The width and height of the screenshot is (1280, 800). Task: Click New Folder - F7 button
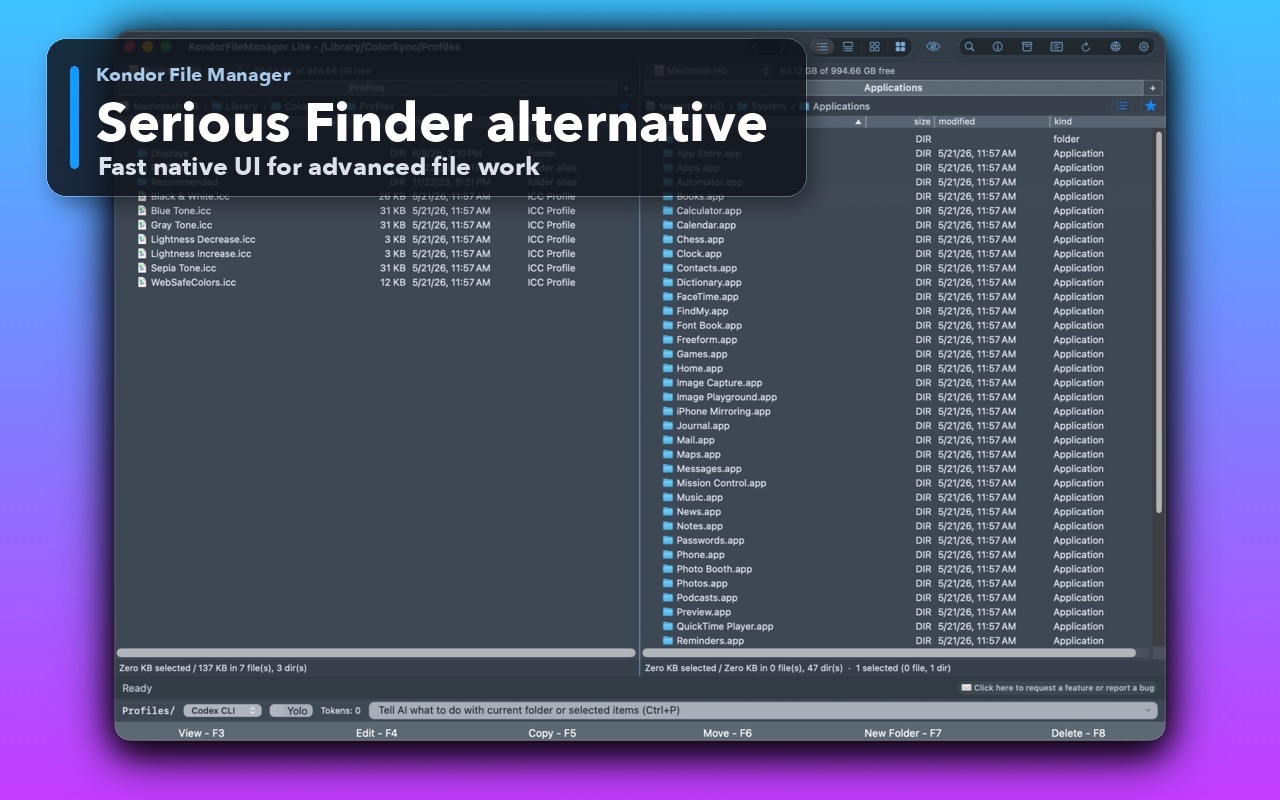tap(902, 733)
